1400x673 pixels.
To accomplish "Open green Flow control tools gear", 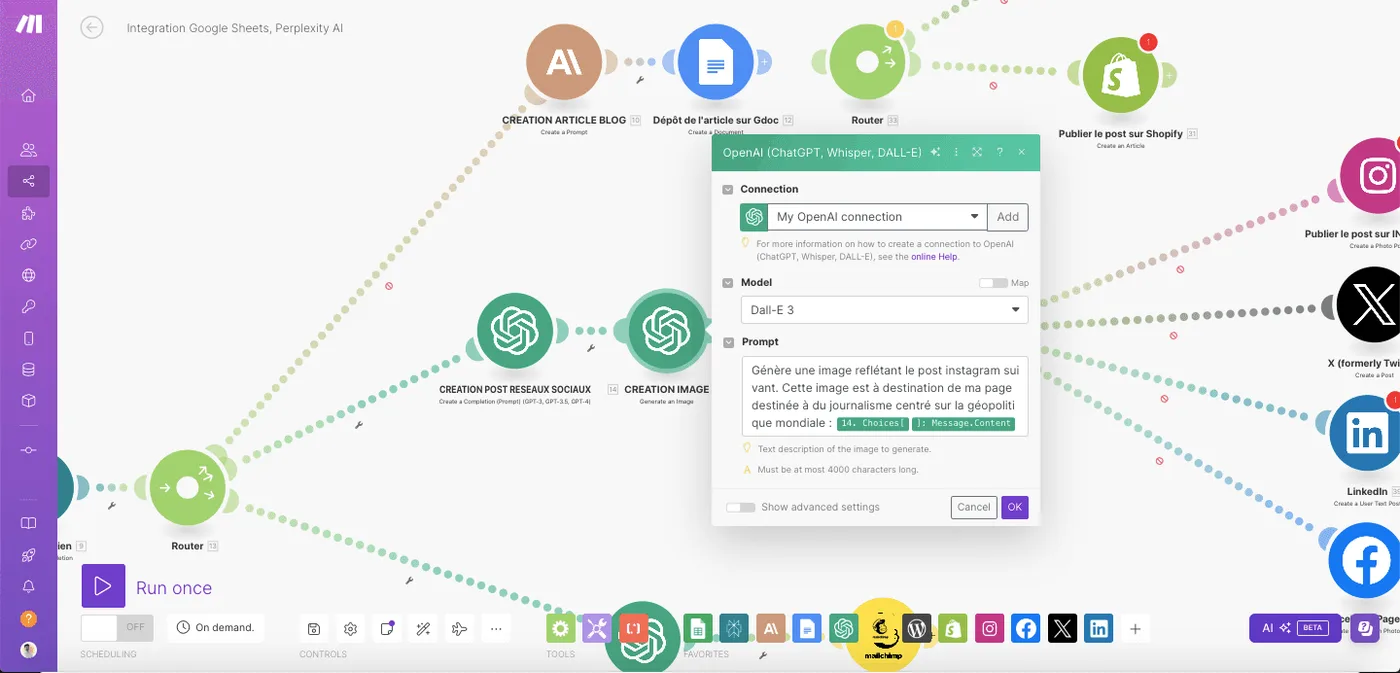I will (x=560, y=628).
